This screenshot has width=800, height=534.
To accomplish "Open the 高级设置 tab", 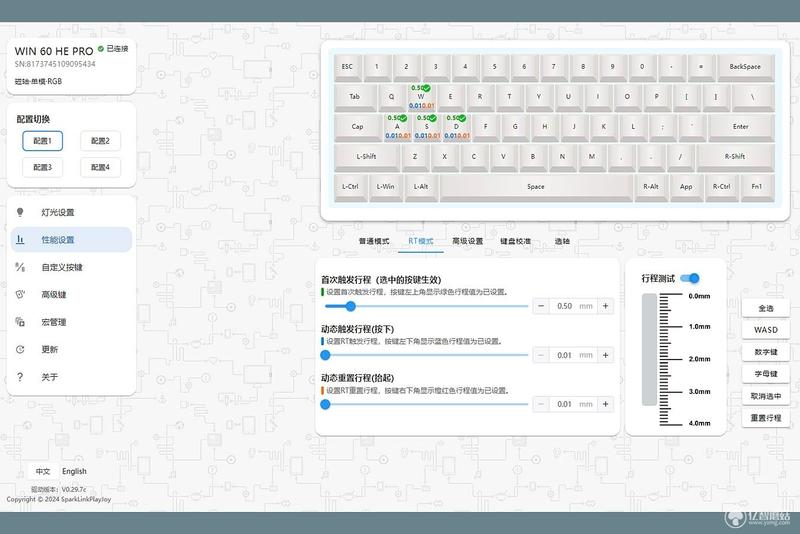I will click(467, 241).
